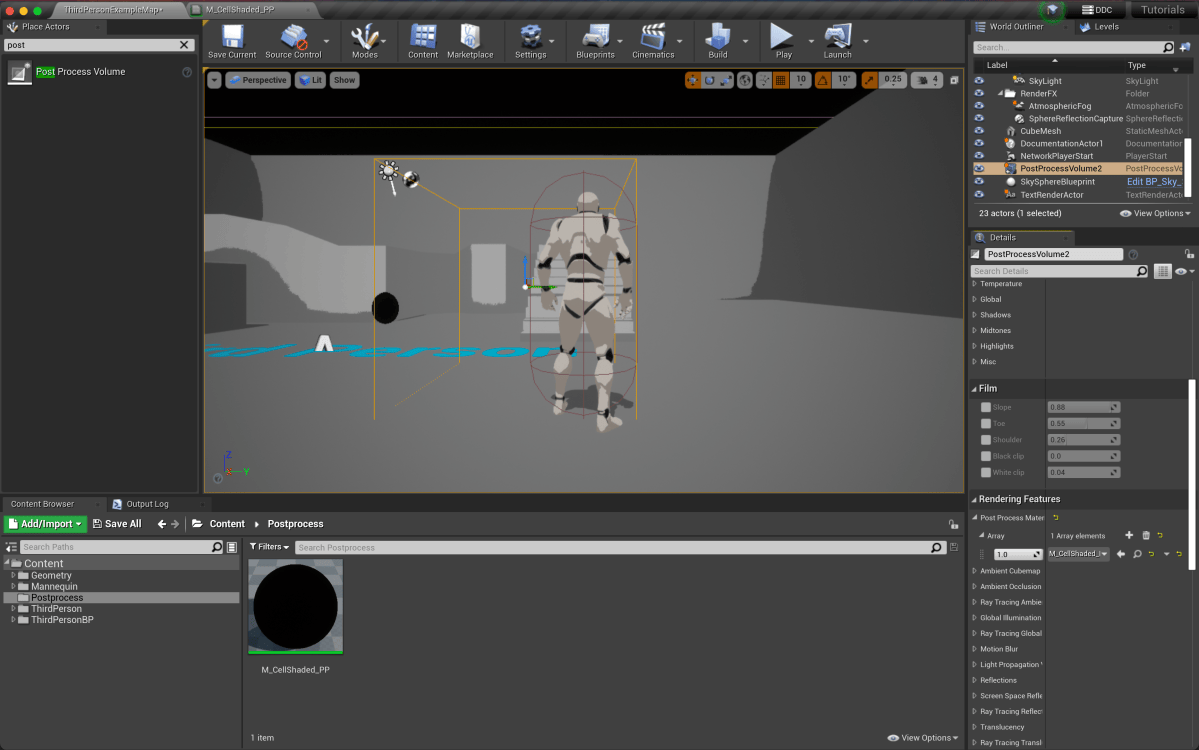Select the scale gizmo mode in viewport

point(726,80)
